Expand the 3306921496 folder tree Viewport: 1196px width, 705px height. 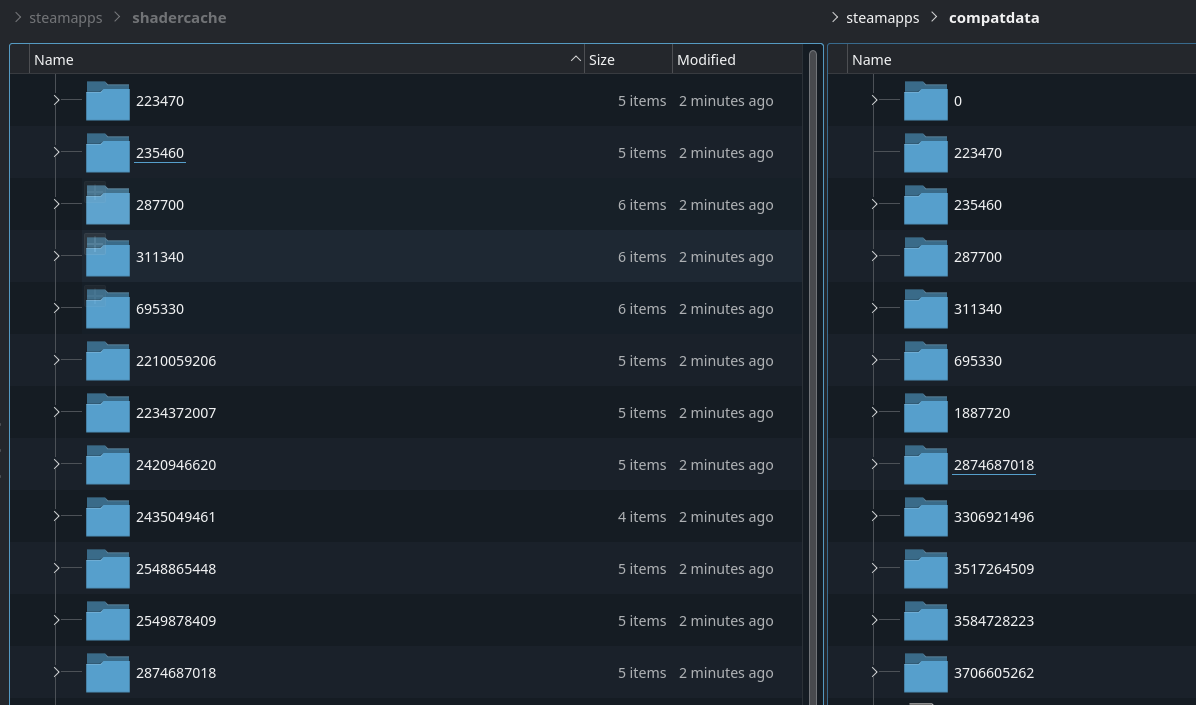click(874, 515)
